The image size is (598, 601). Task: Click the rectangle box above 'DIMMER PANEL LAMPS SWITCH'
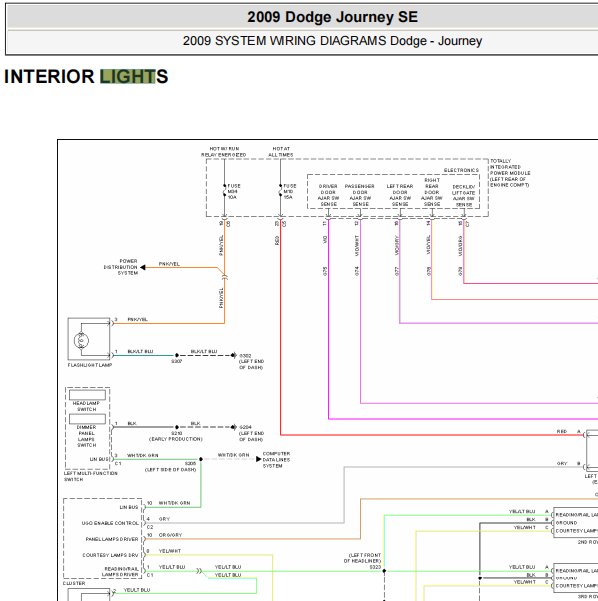(x=87, y=419)
